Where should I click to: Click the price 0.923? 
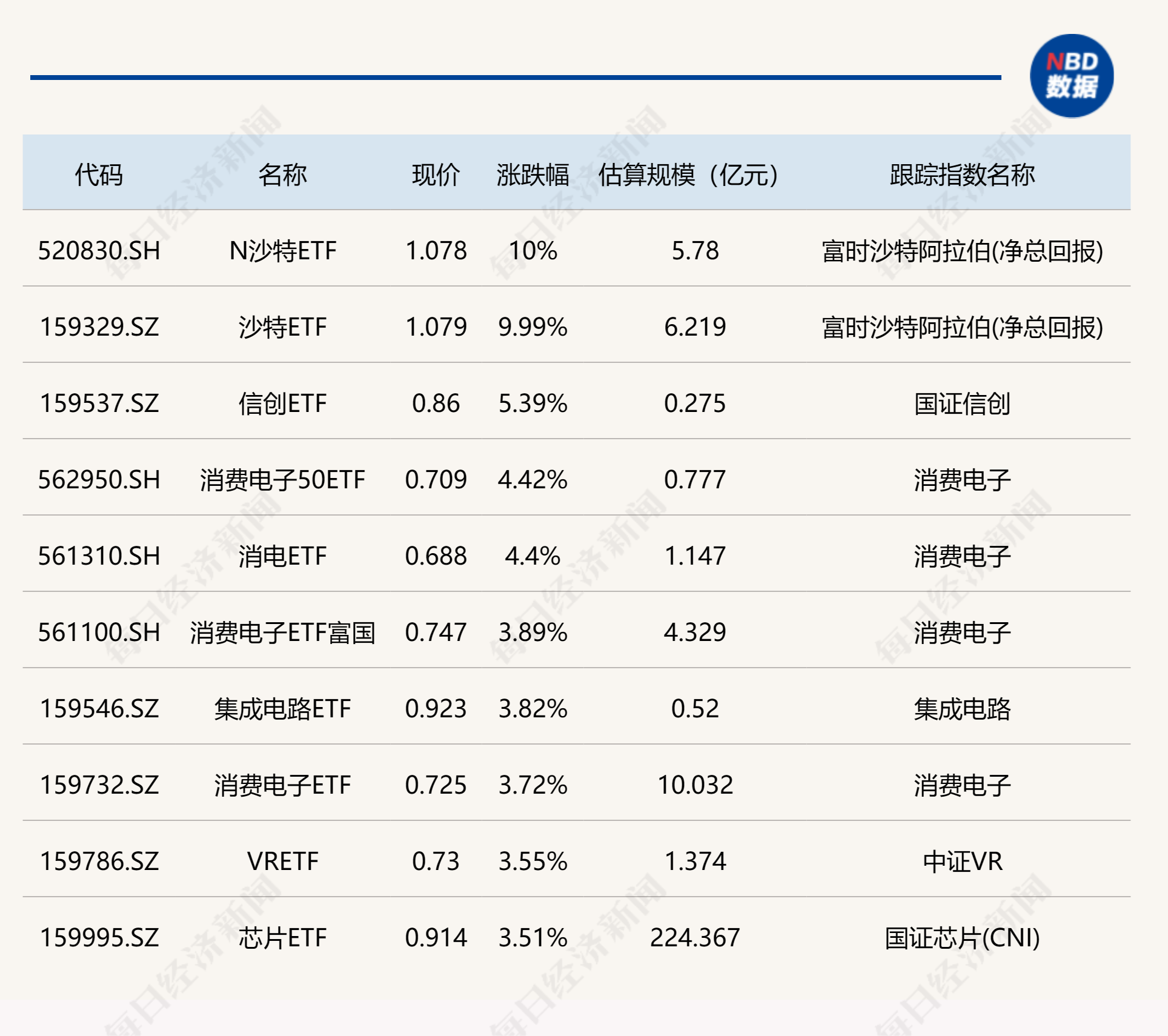pos(436,709)
